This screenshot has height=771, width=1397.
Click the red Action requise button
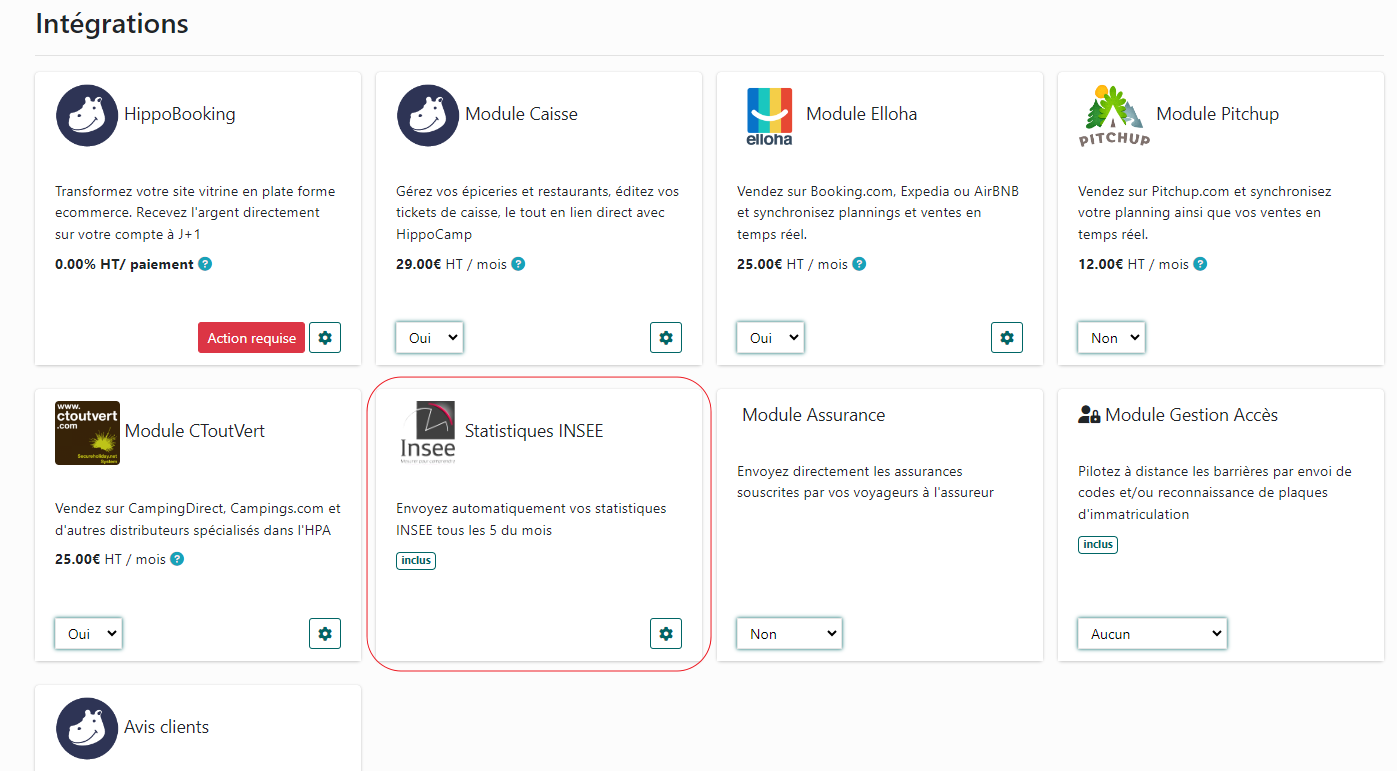[251, 338]
